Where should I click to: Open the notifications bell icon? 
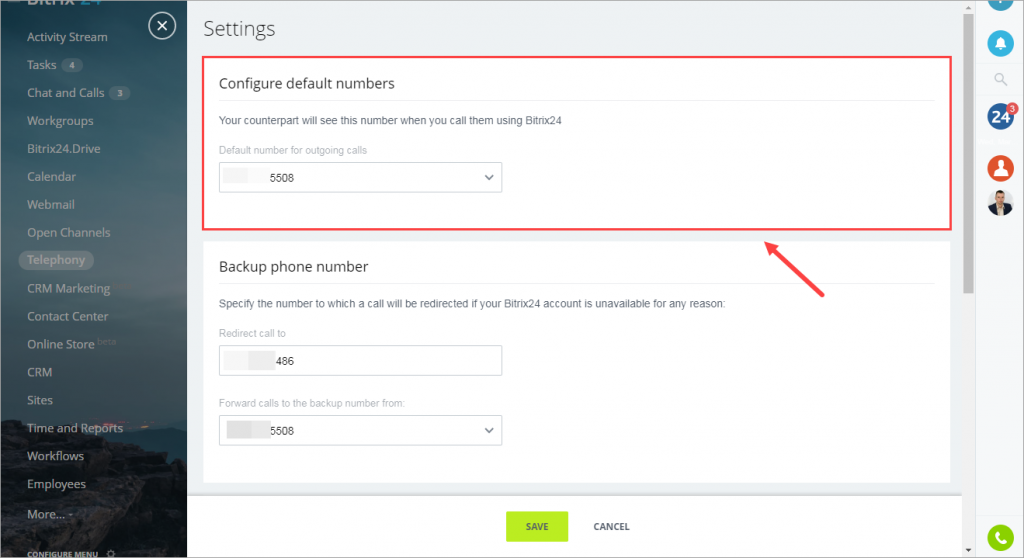(1000, 44)
